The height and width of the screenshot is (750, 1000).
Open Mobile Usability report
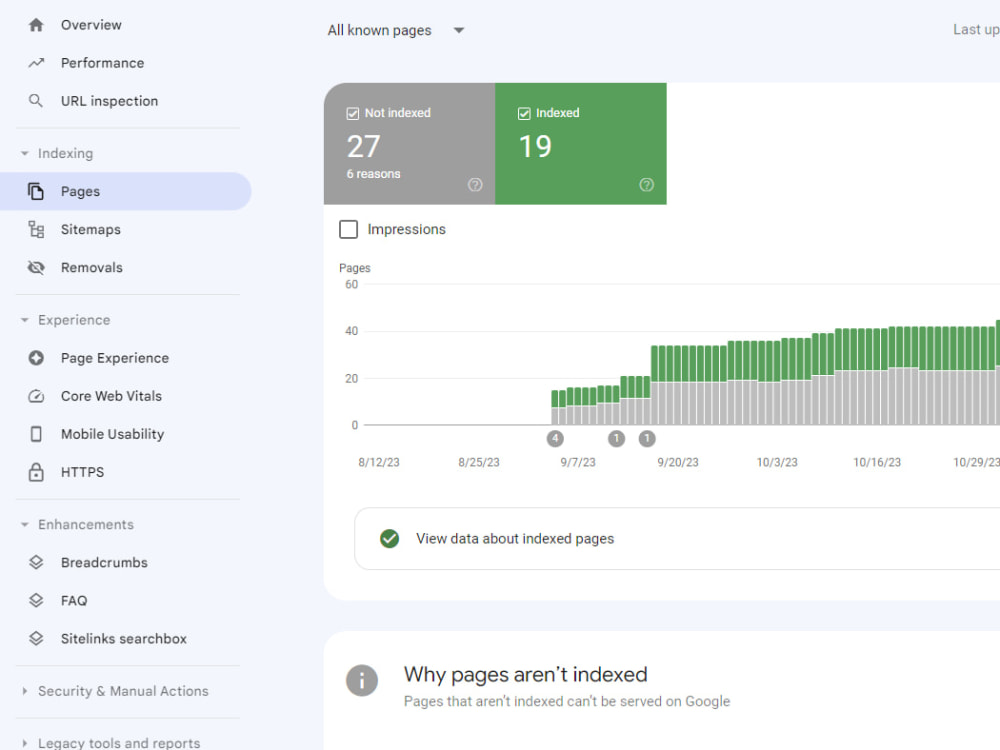(x=112, y=434)
